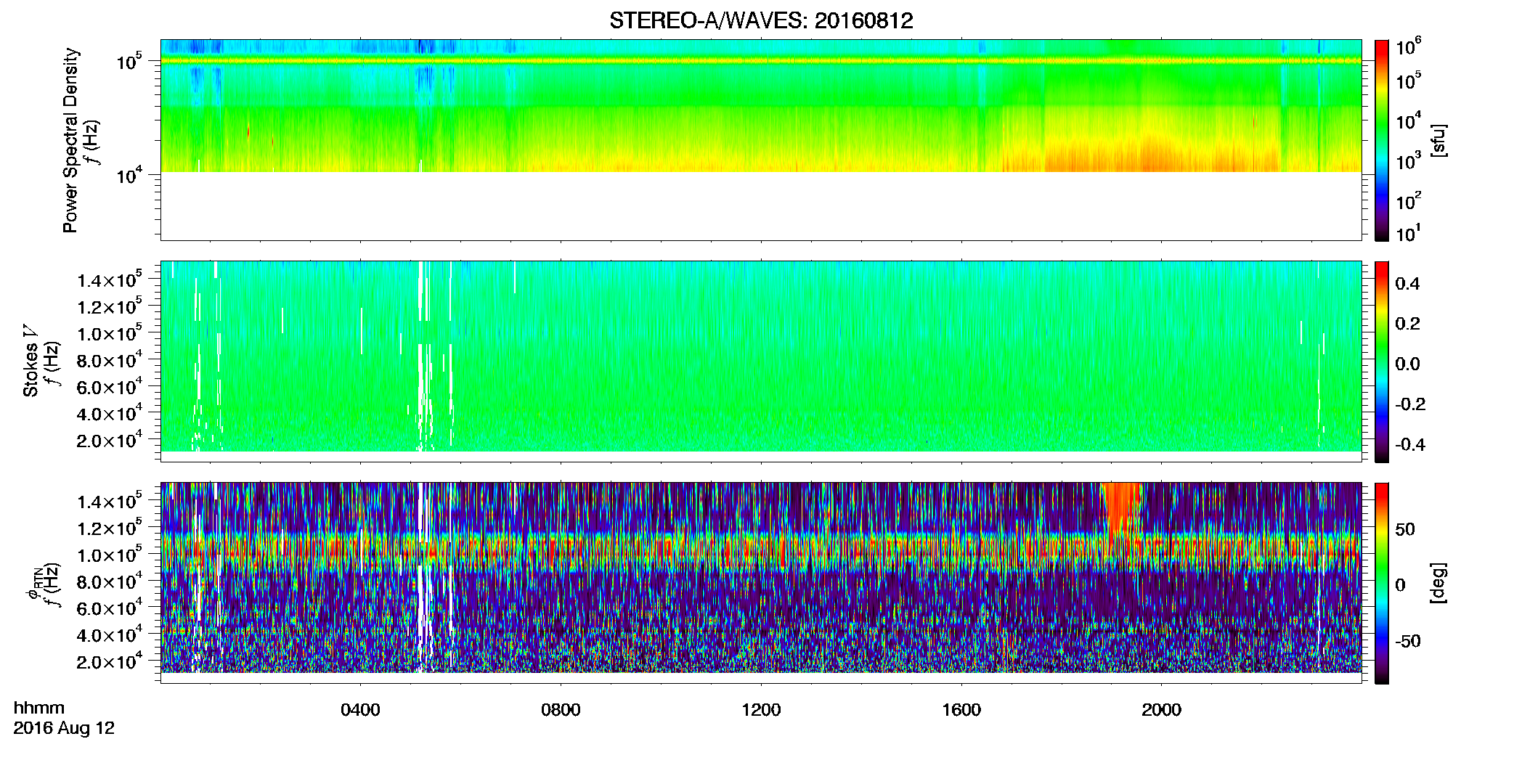
Task: Click the Stokes V colorbar
Action: 1382,362
